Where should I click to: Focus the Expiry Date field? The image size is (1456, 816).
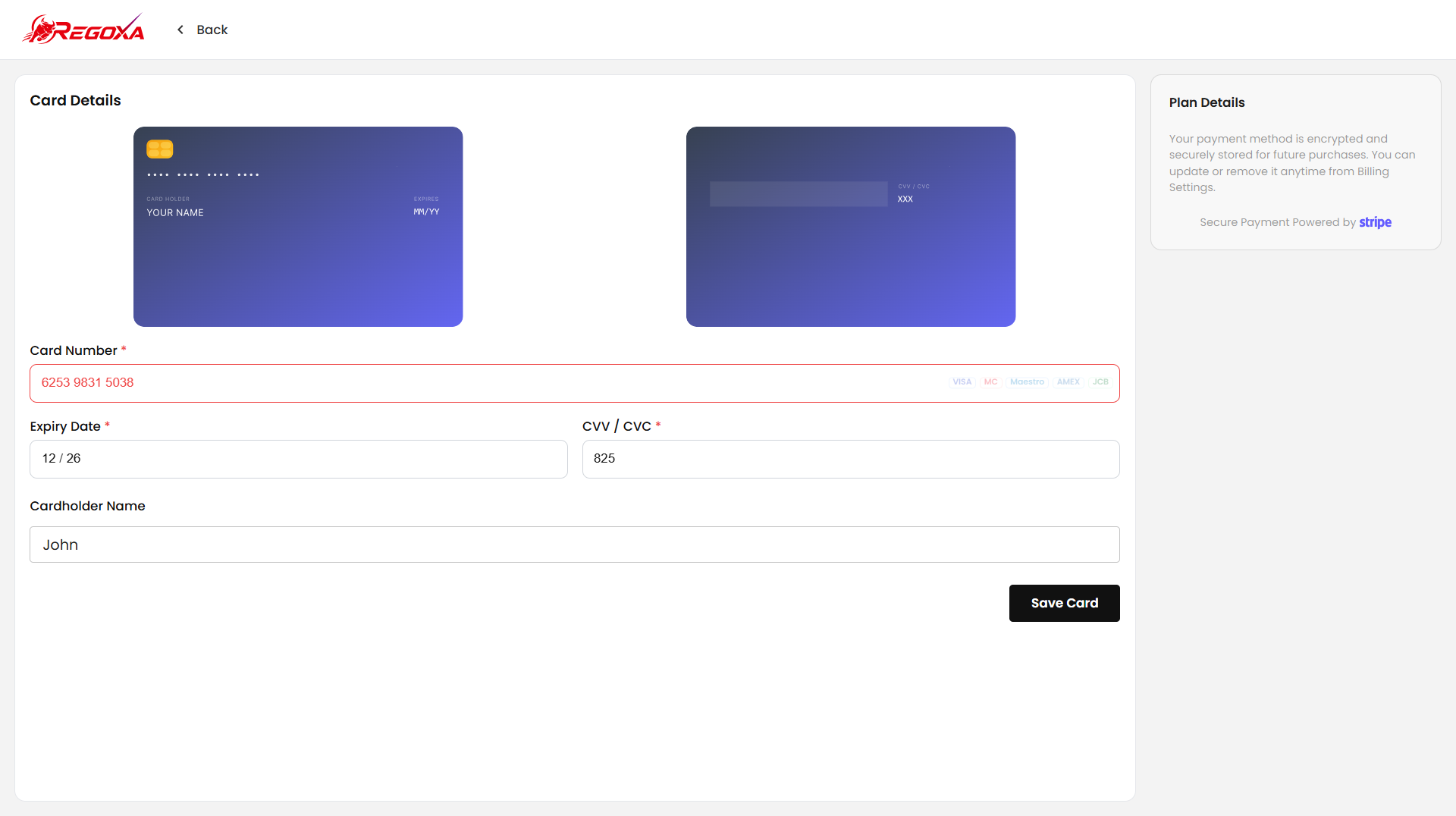(298, 459)
